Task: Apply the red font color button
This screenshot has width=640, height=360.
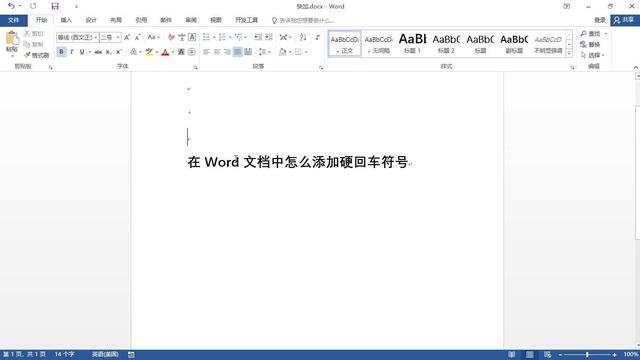Action: tap(165, 52)
